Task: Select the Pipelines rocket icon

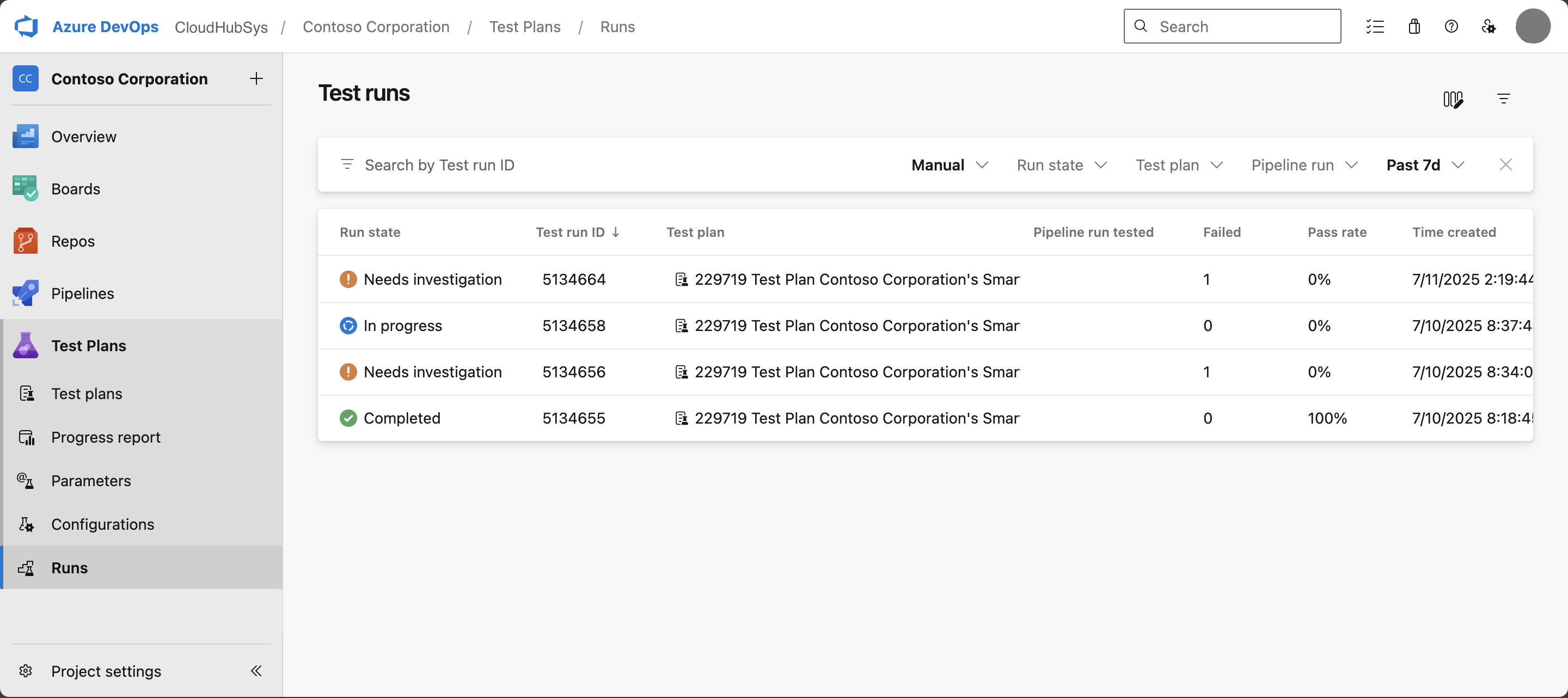Action: click(25, 293)
